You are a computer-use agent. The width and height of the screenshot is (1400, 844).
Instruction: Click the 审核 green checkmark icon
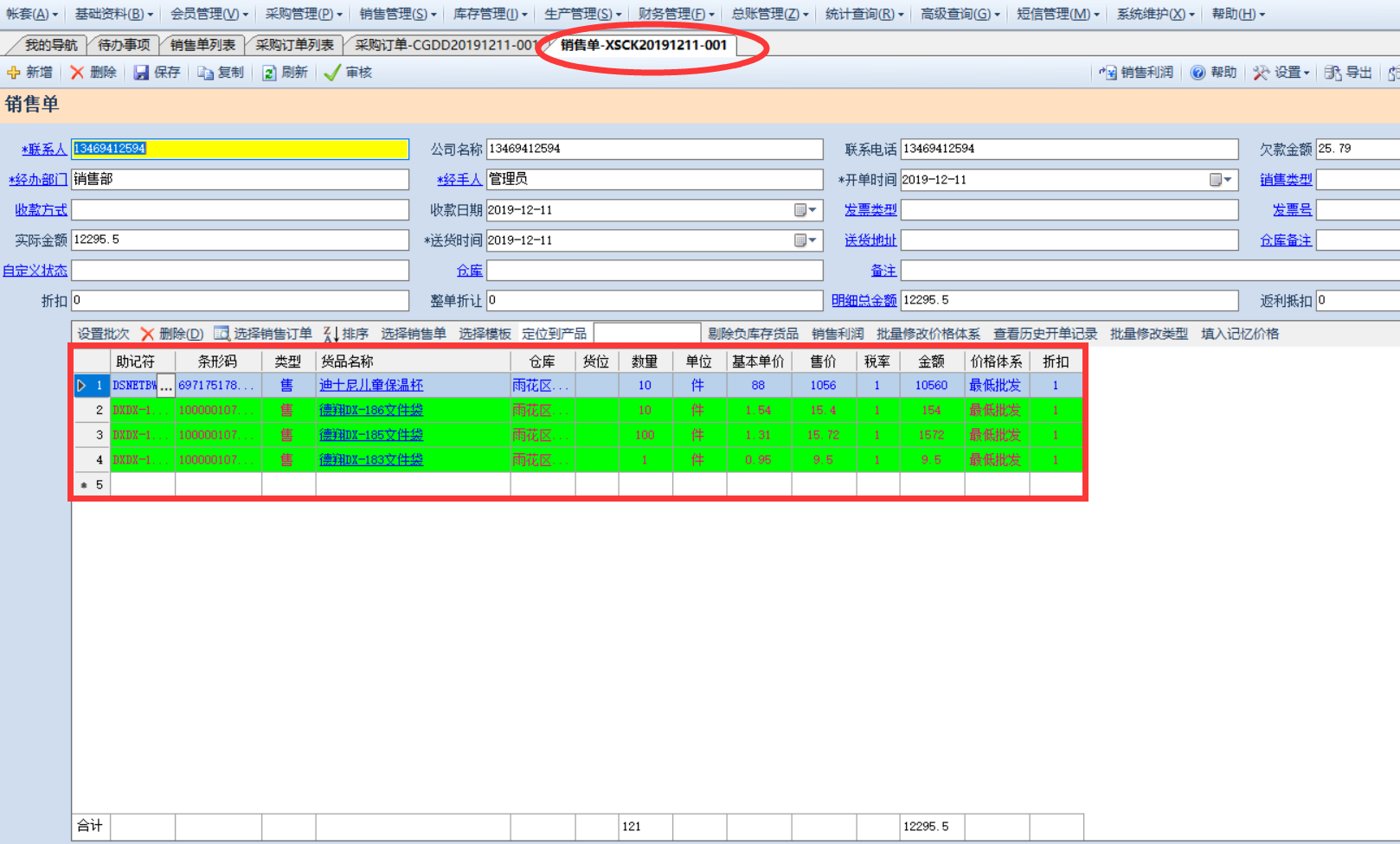(x=331, y=73)
